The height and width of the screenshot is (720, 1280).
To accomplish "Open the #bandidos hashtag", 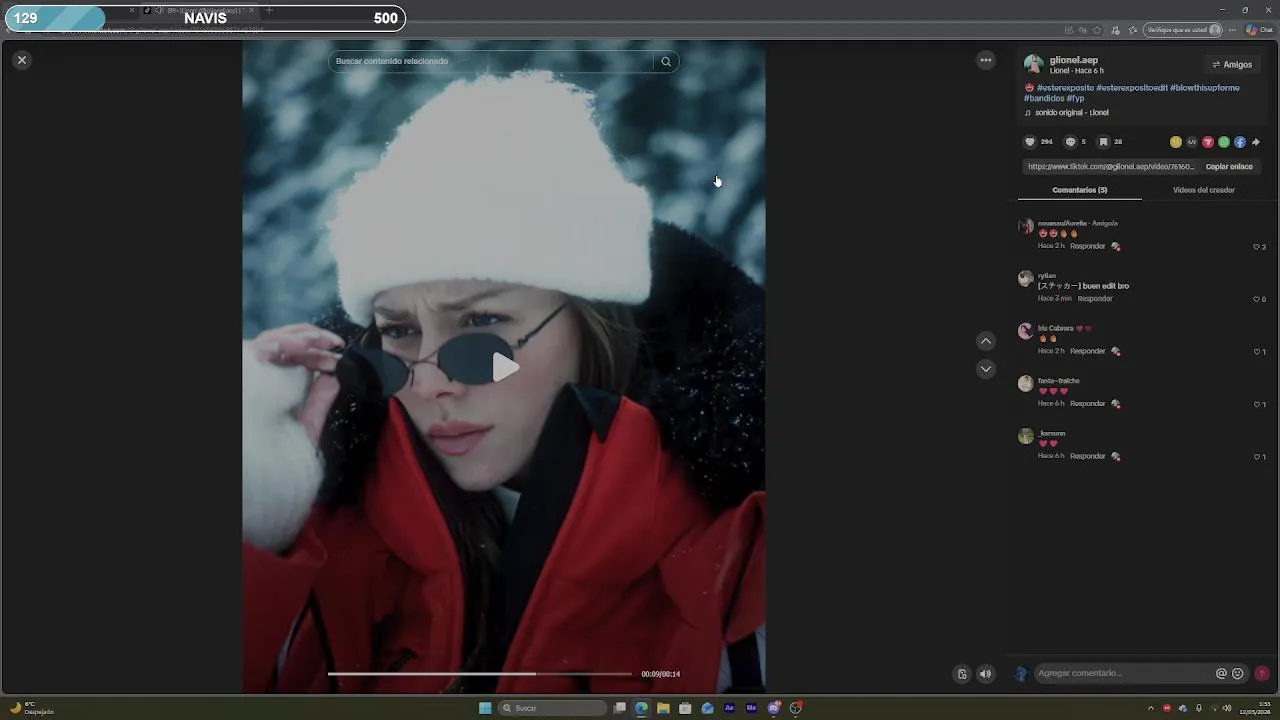I will [x=1043, y=99].
